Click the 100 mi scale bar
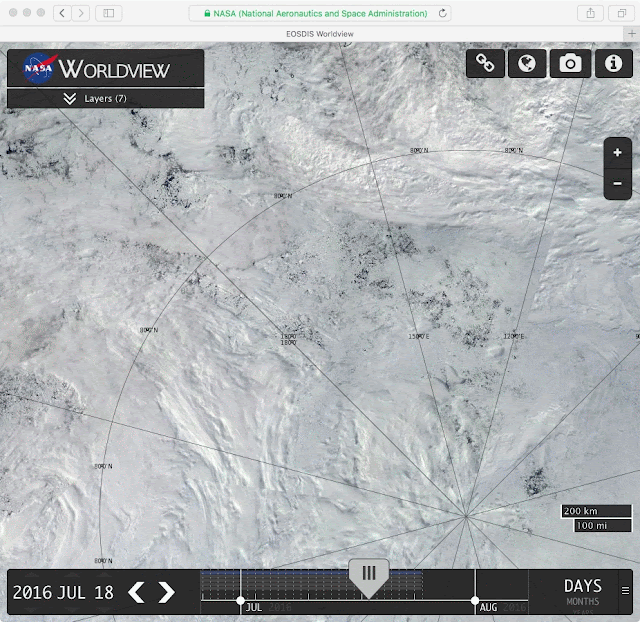 [602, 525]
